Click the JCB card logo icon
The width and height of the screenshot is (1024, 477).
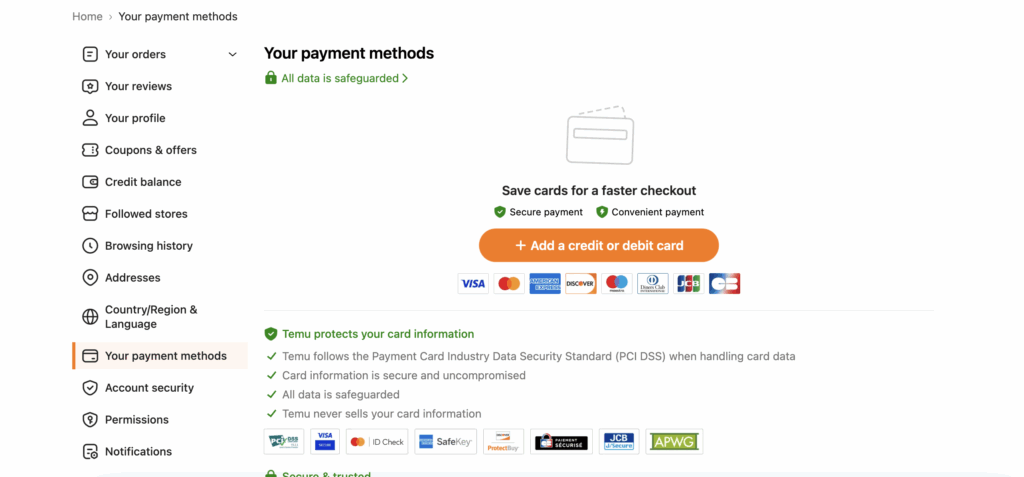[x=688, y=284]
